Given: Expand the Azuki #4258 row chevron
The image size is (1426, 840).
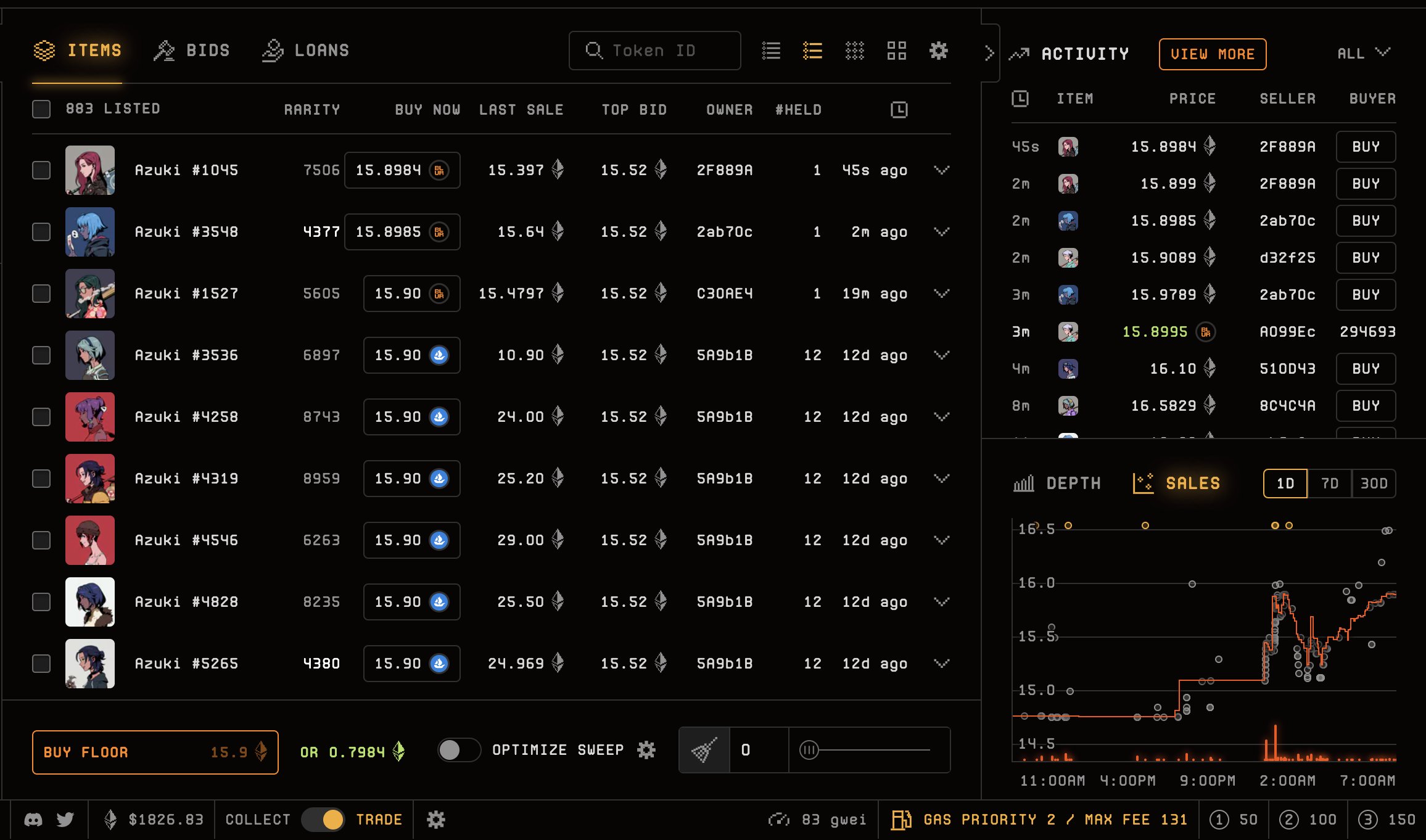Looking at the screenshot, I should click(942, 417).
